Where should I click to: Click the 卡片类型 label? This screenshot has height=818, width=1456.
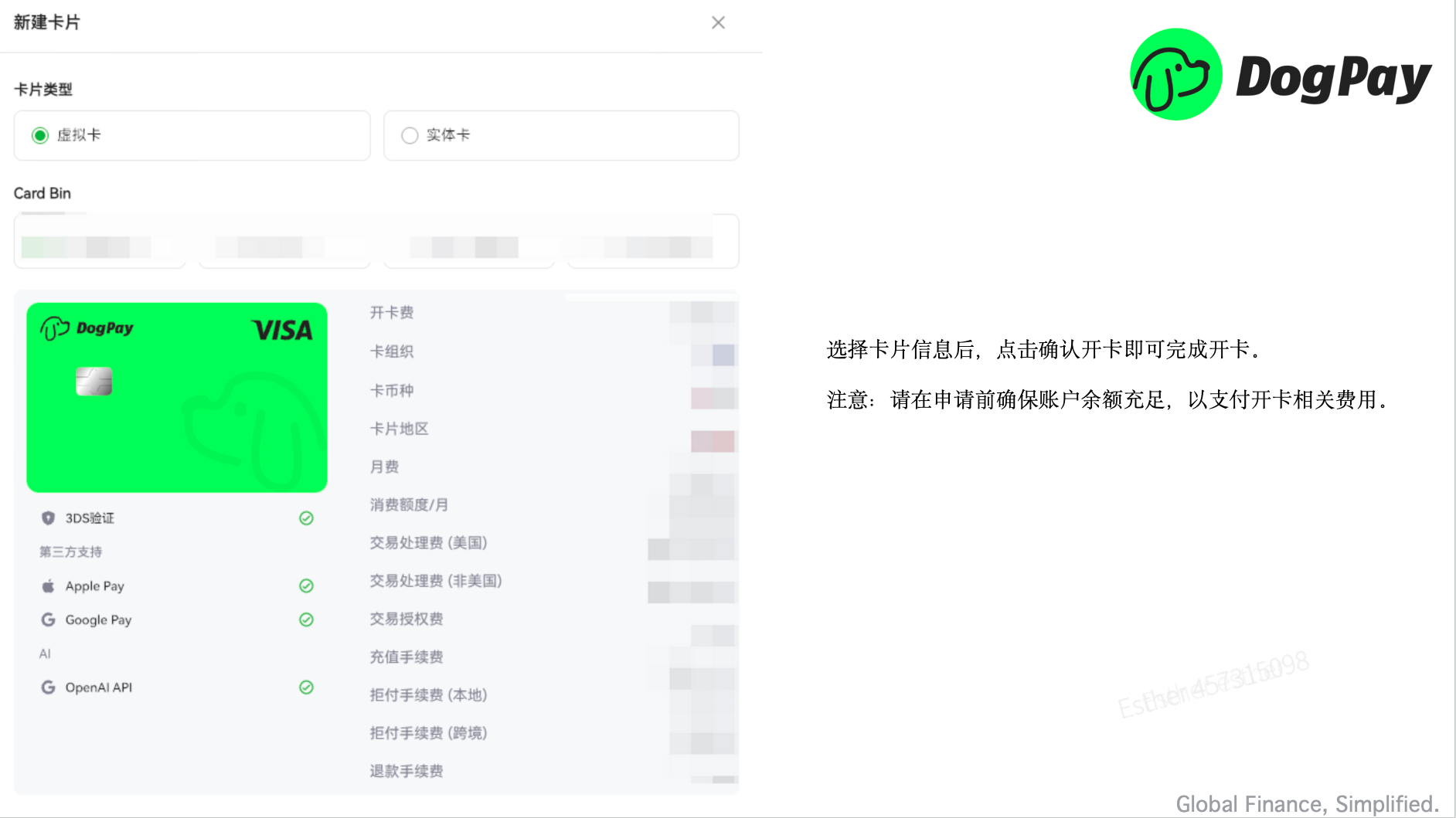click(x=43, y=90)
